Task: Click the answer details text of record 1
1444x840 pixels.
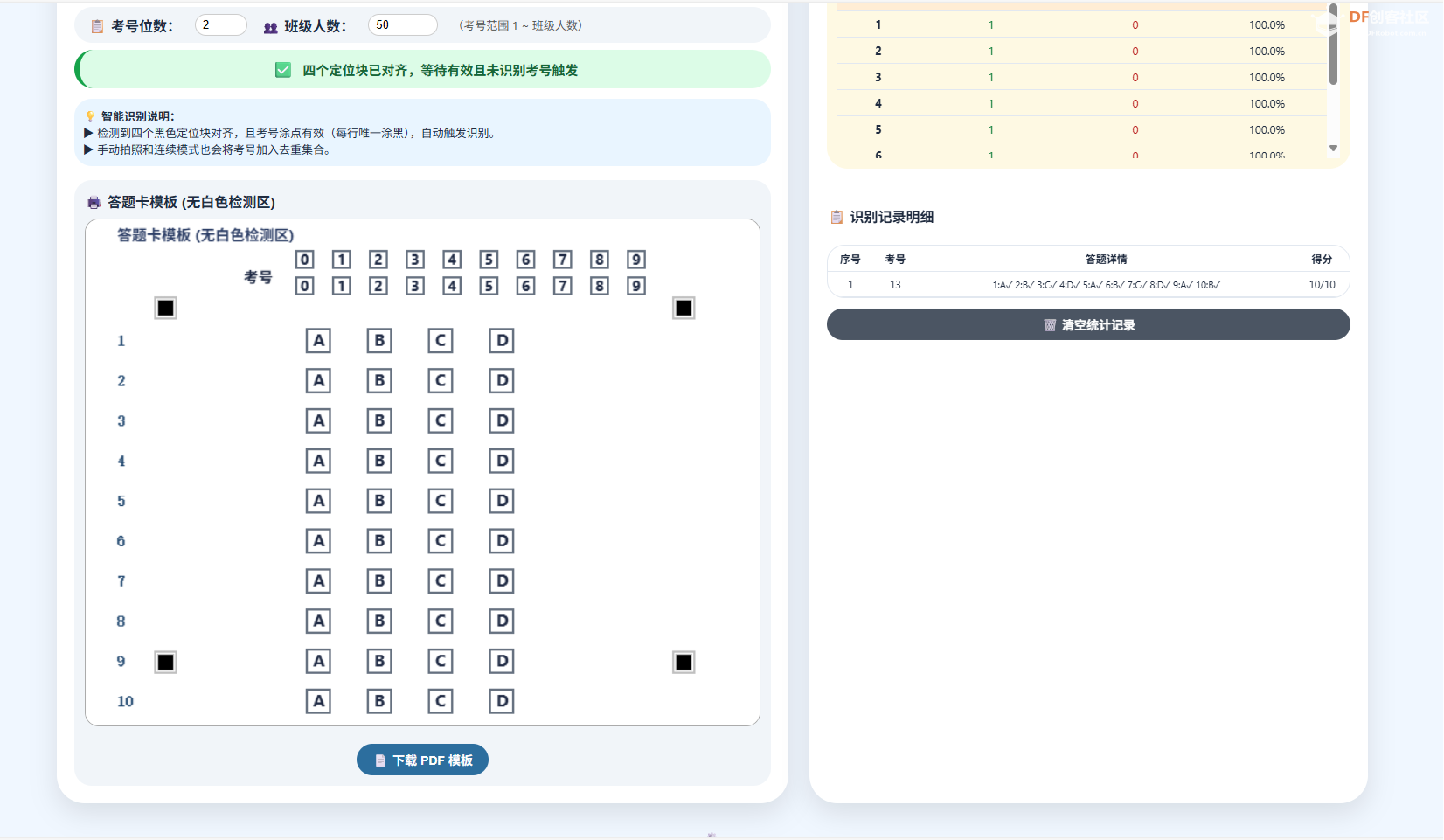Action: [1106, 285]
